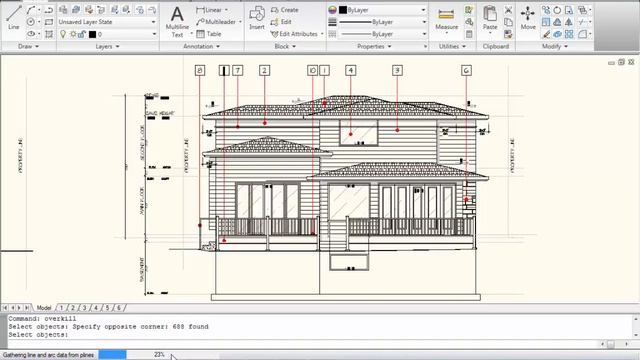Toggle layer 0 lock icon
The width and height of the screenshot is (640, 360).
(82, 34)
